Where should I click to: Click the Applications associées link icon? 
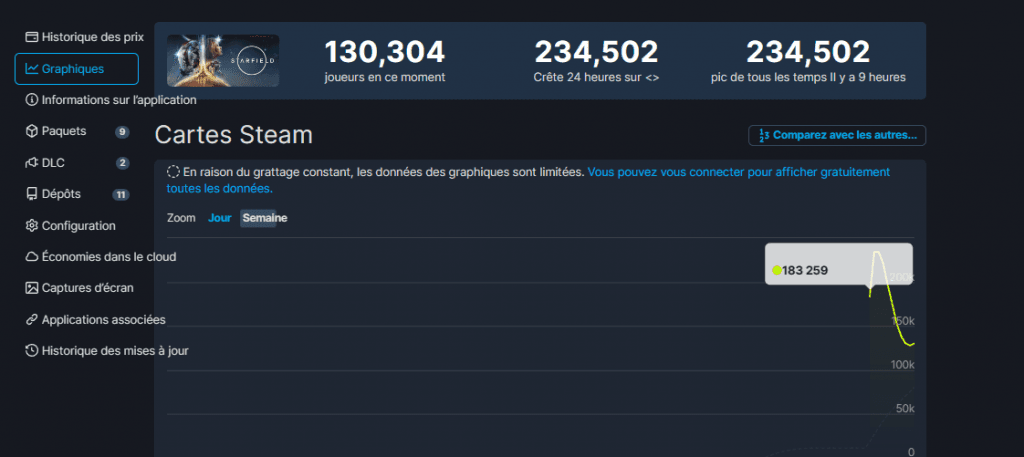click(x=32, y=320)
